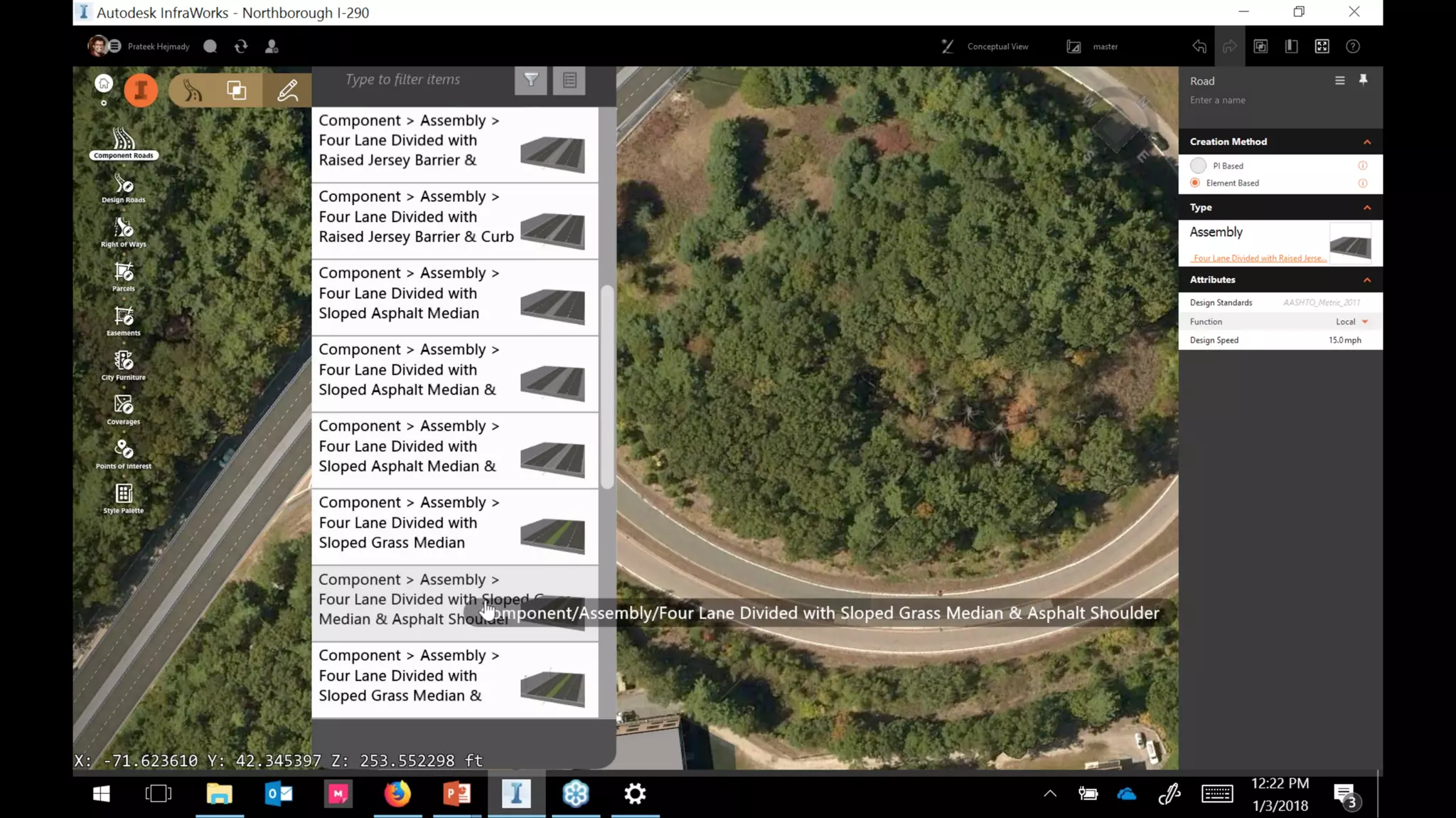Screen dimensions: 1456x818
Task: Open the Style Palette
Action: [124, 499]
